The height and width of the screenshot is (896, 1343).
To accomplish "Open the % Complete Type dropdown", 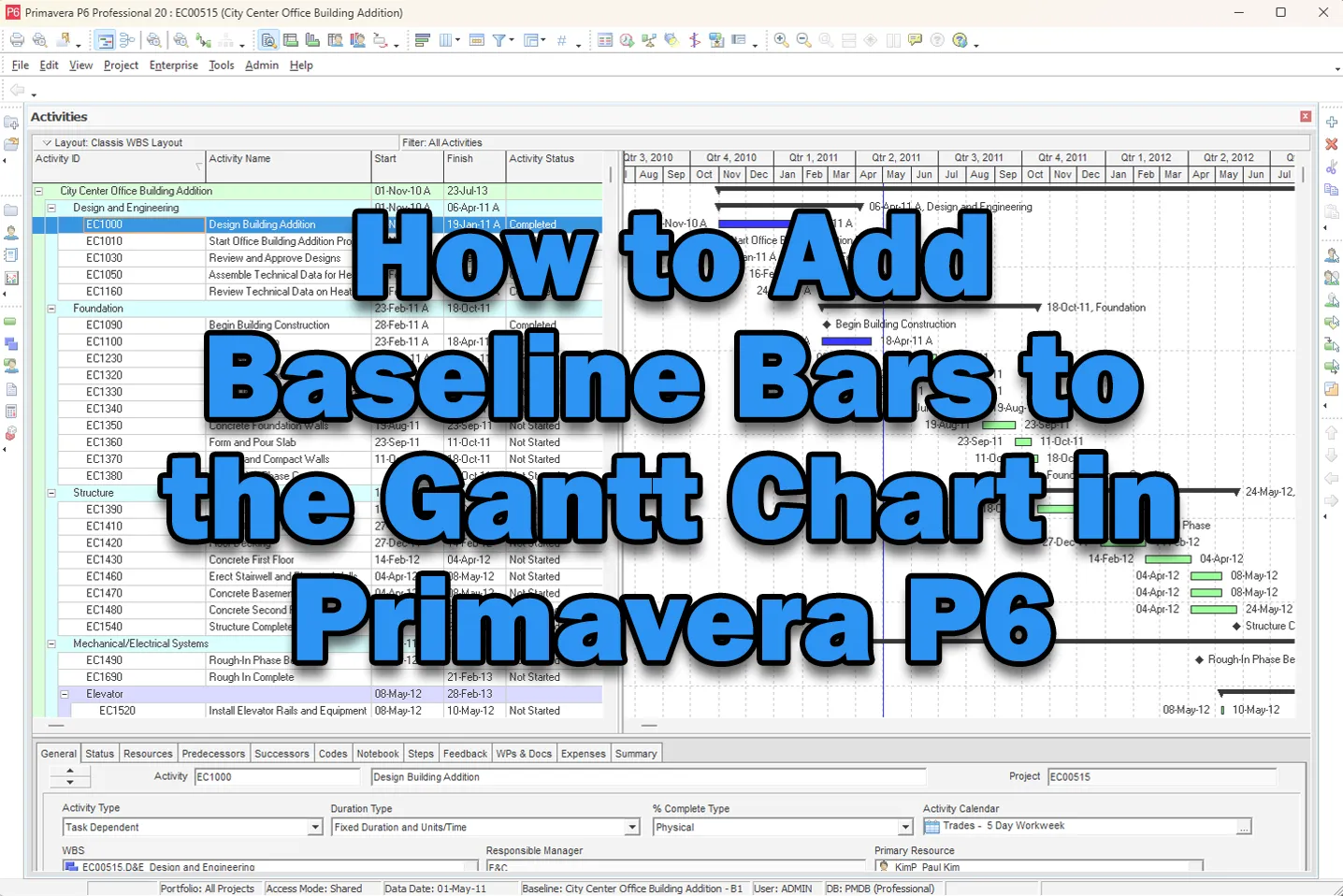I will click(903, 827).
